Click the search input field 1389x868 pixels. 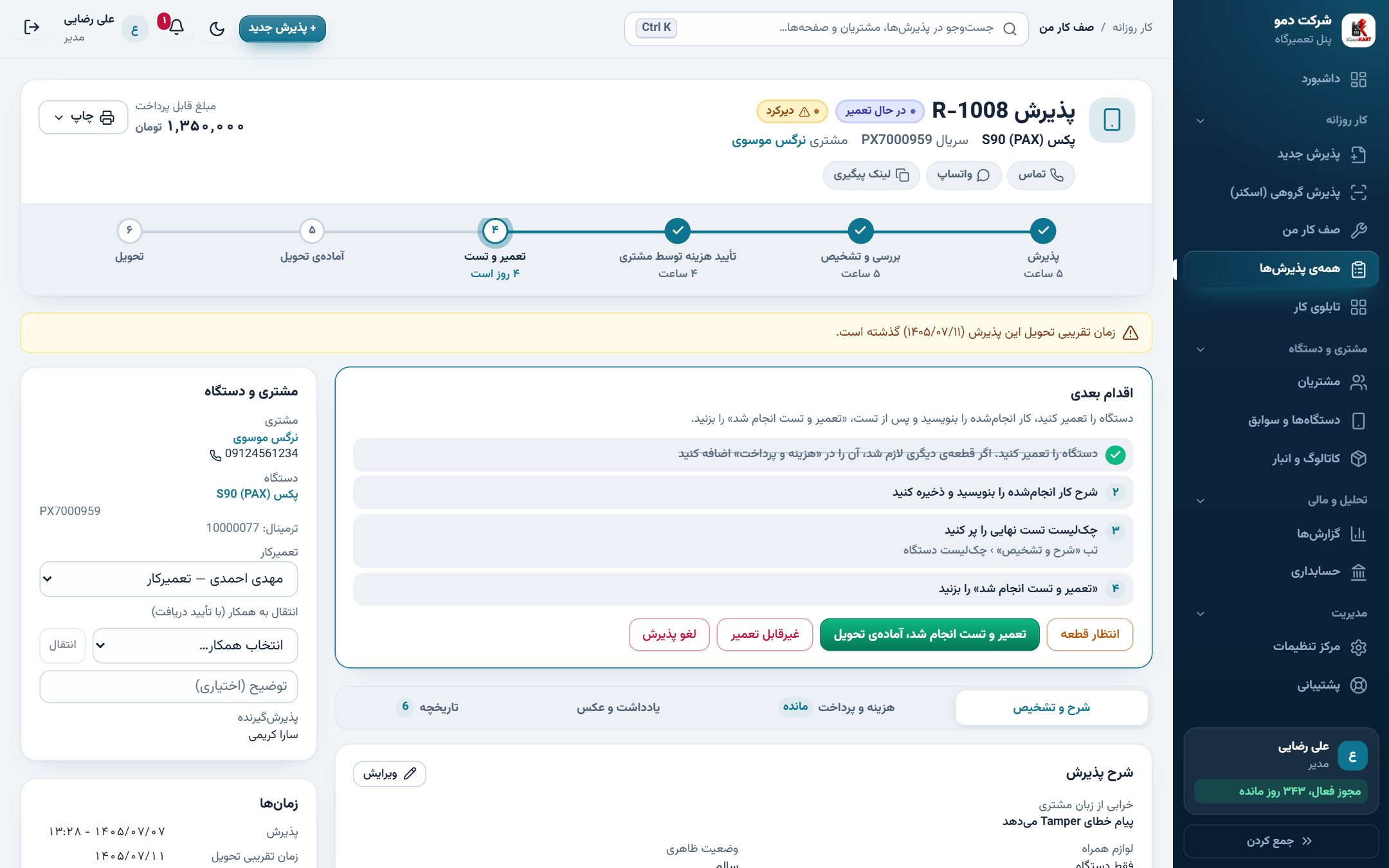click(x=826, y=28)
